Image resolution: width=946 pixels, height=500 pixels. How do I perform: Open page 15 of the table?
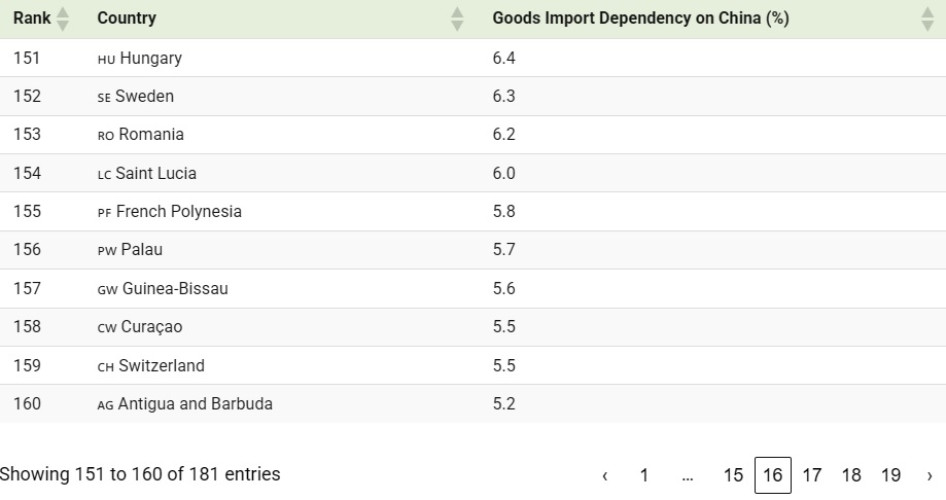[x=733, y=474]
